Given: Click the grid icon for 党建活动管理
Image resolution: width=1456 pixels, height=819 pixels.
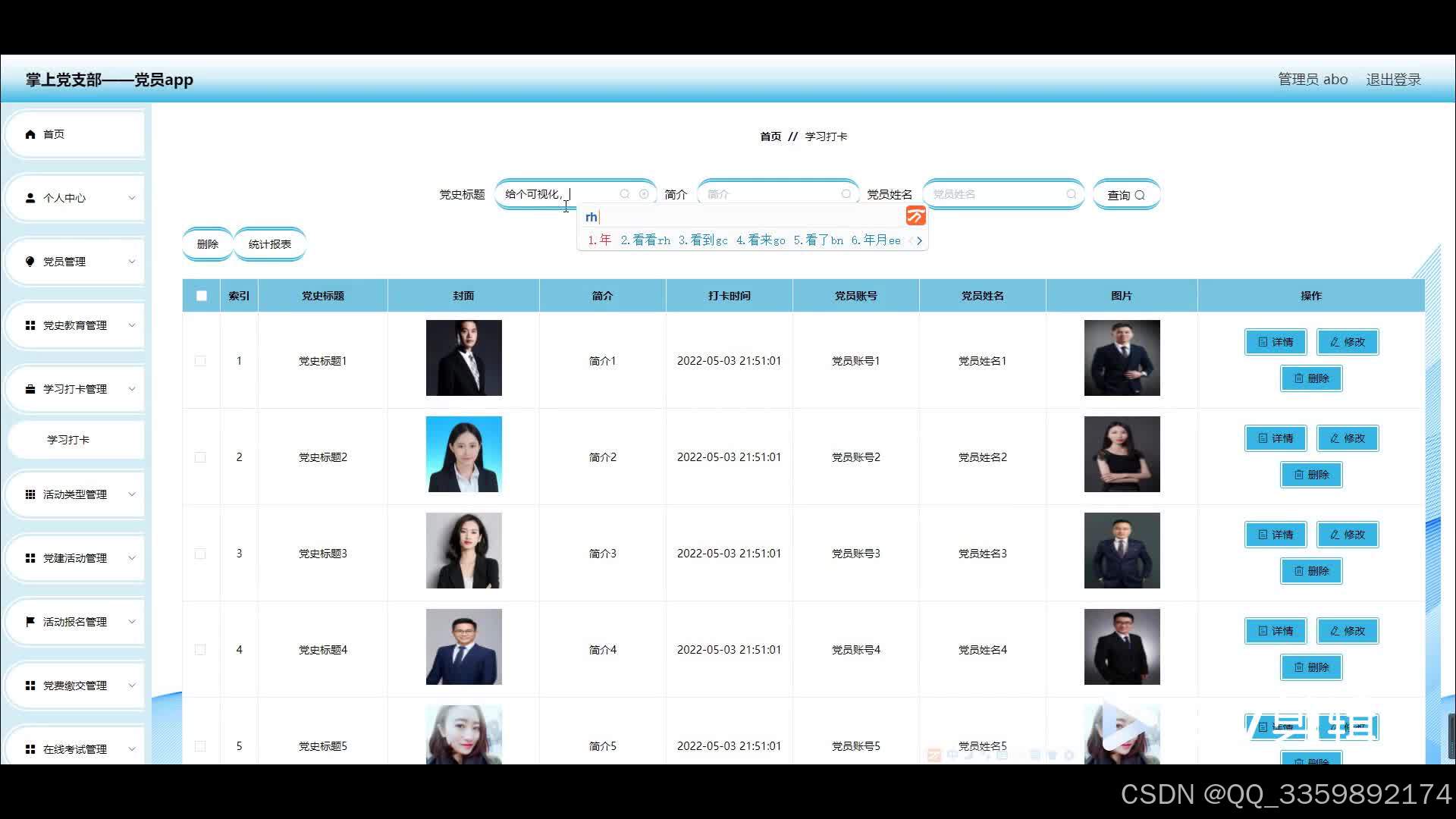Looking at the screenshot, I should click(30, 558).
